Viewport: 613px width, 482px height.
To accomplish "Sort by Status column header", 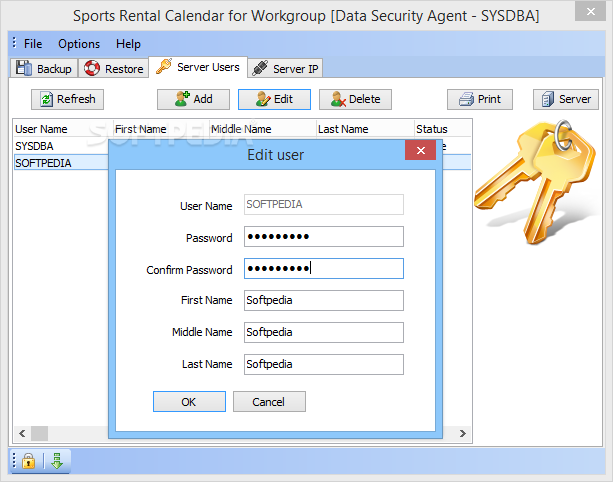I will (x=443, y=129).
